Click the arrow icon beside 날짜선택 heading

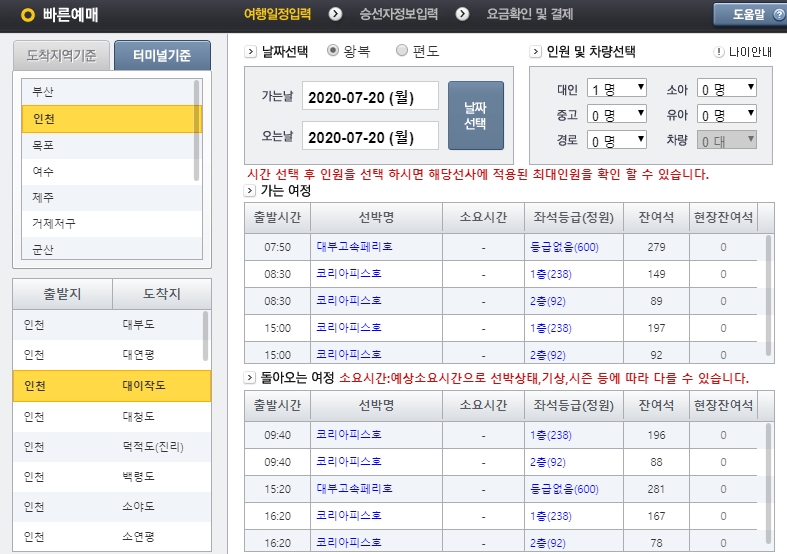[250, 51]
